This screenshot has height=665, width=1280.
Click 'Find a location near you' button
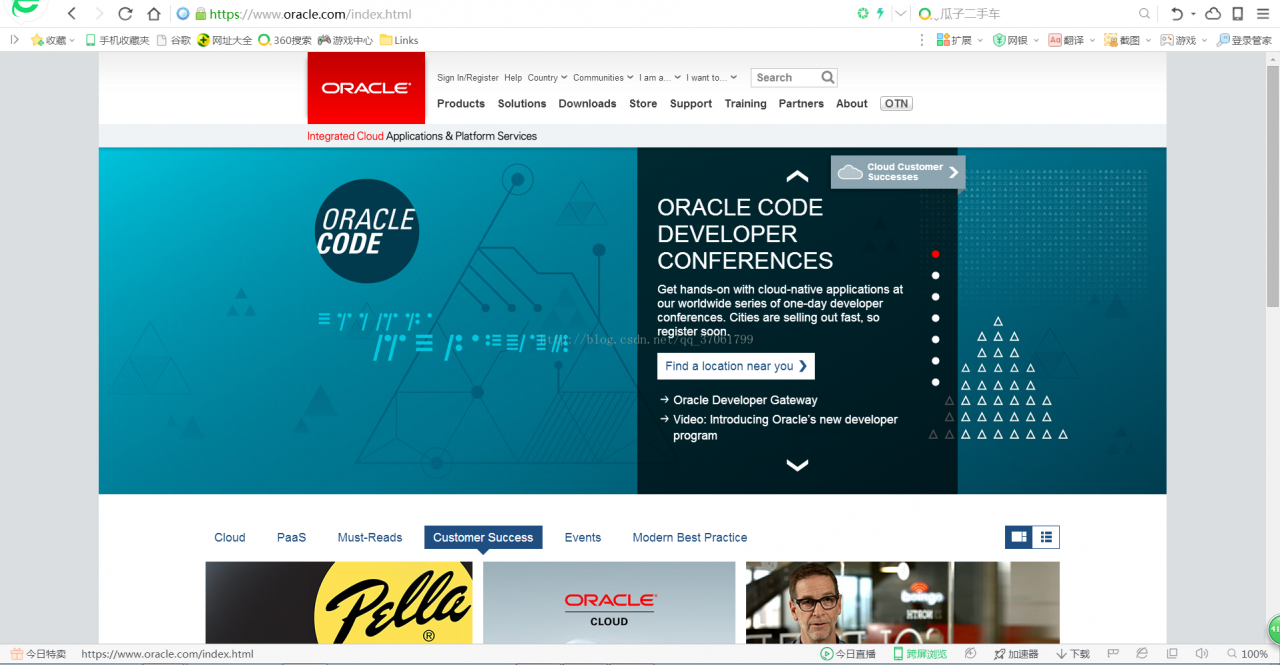point(736,366)
